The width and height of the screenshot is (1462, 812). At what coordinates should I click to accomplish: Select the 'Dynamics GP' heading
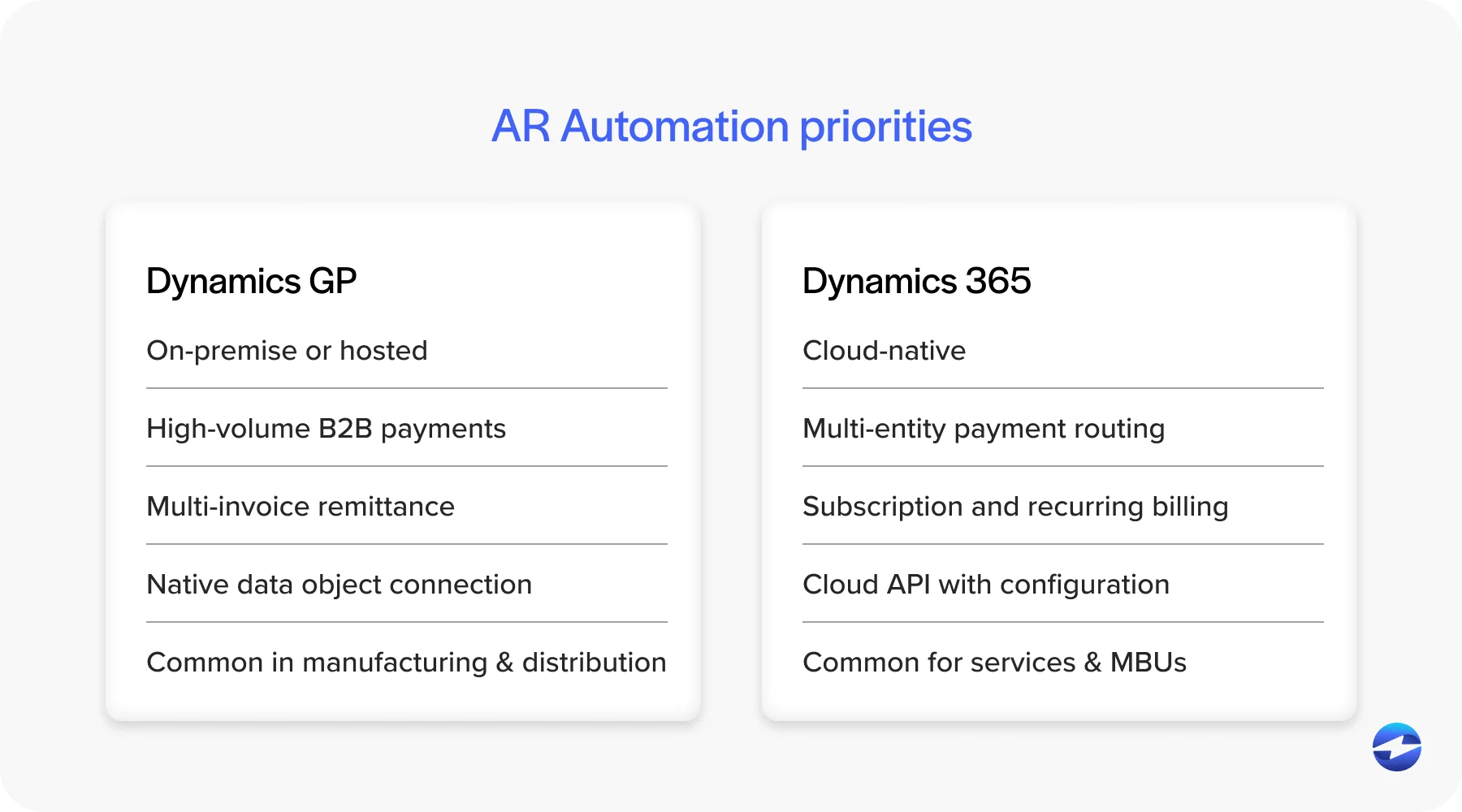pos(252,282)
